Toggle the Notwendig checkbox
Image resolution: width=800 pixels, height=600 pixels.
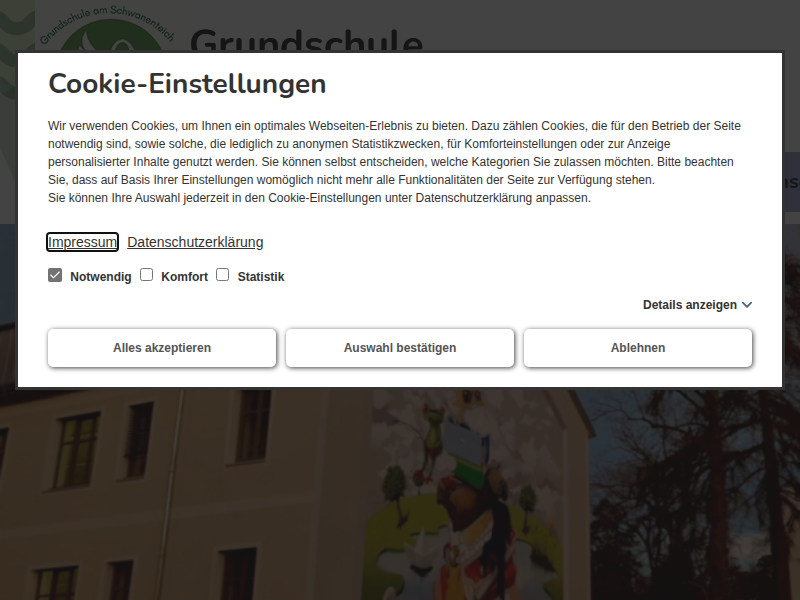pyautogui.click(x=55, y=275)
